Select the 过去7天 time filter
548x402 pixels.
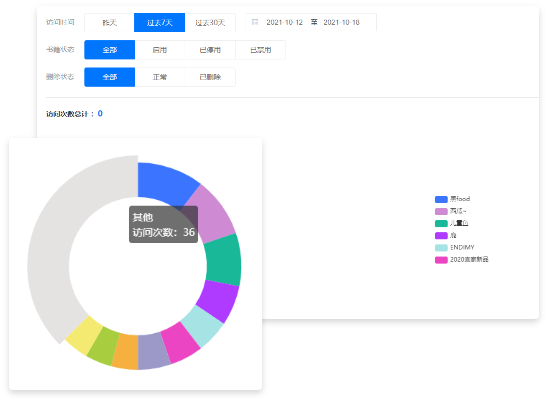(x=159, y=22)
